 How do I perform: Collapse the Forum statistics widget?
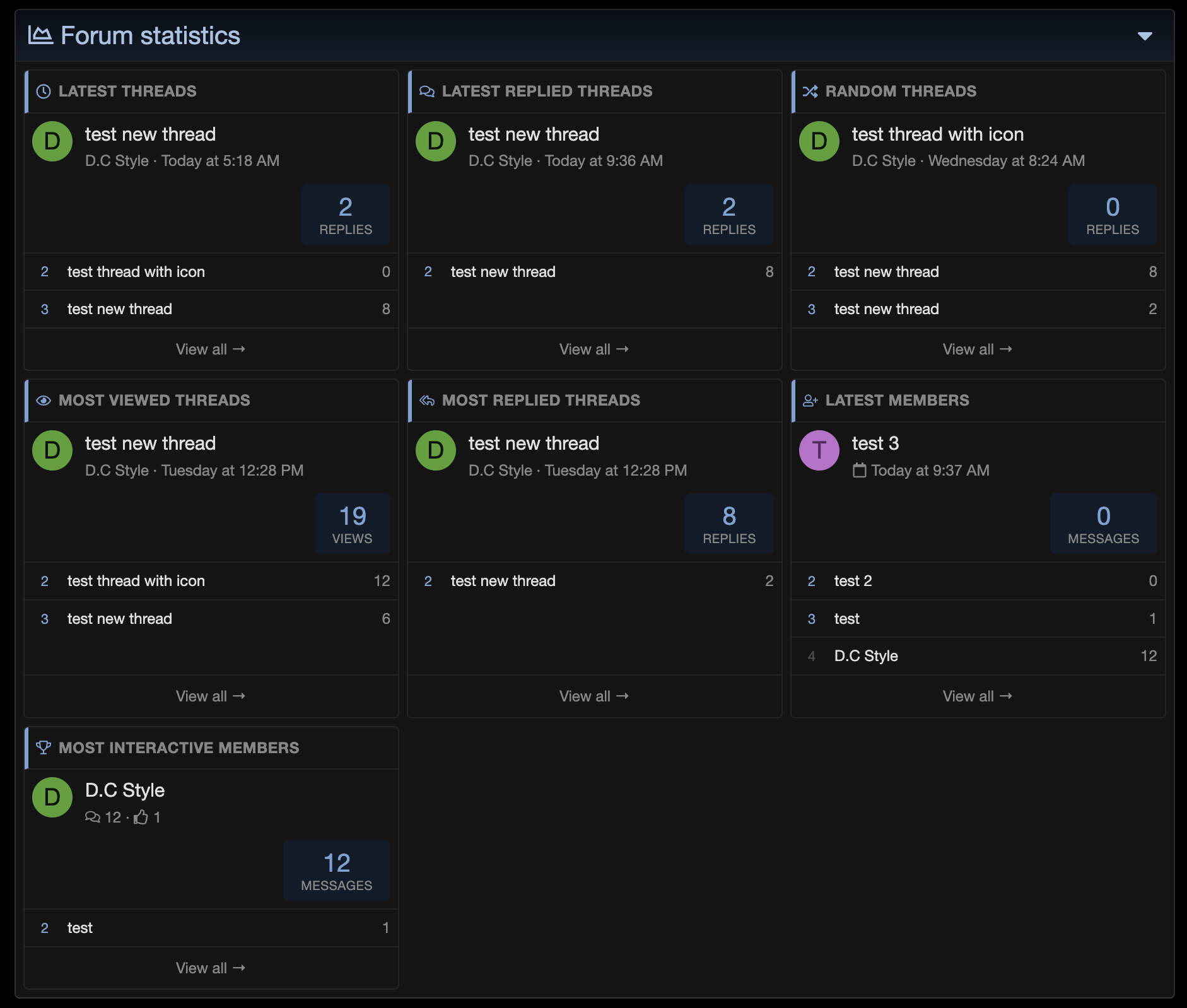(1145, 35)
